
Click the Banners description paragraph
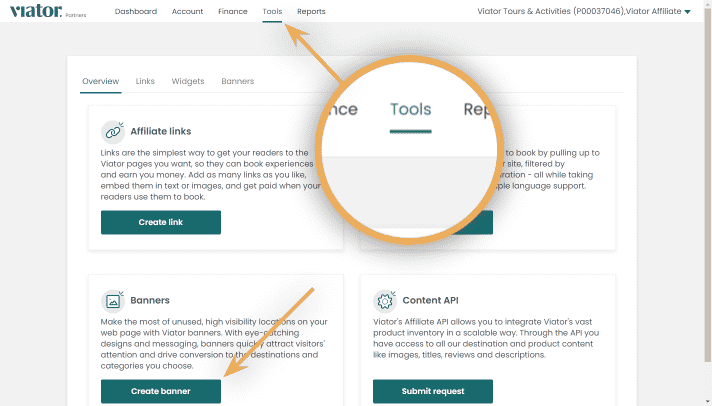tap(214, 344)
